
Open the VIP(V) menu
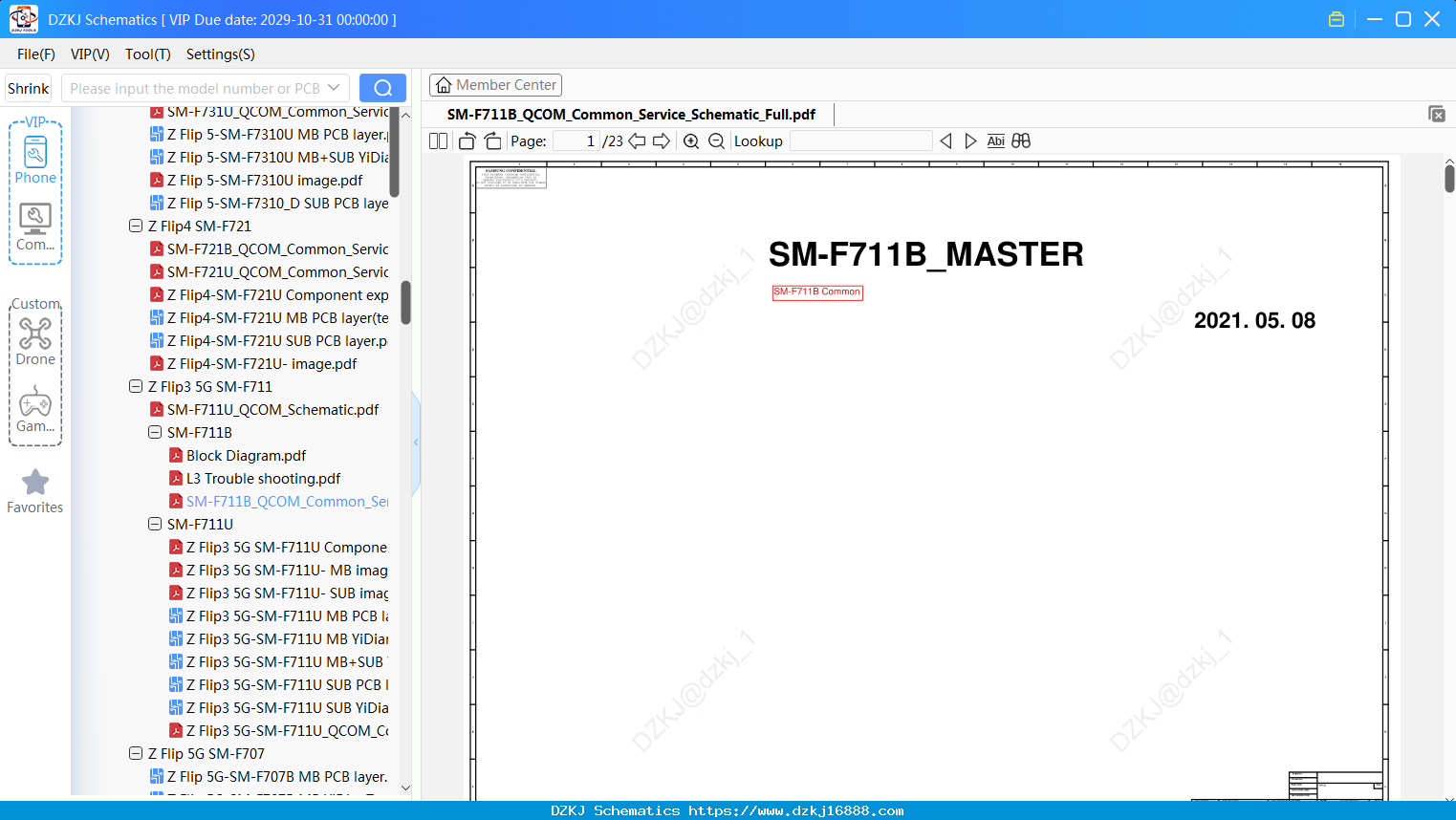pos(90,54)
